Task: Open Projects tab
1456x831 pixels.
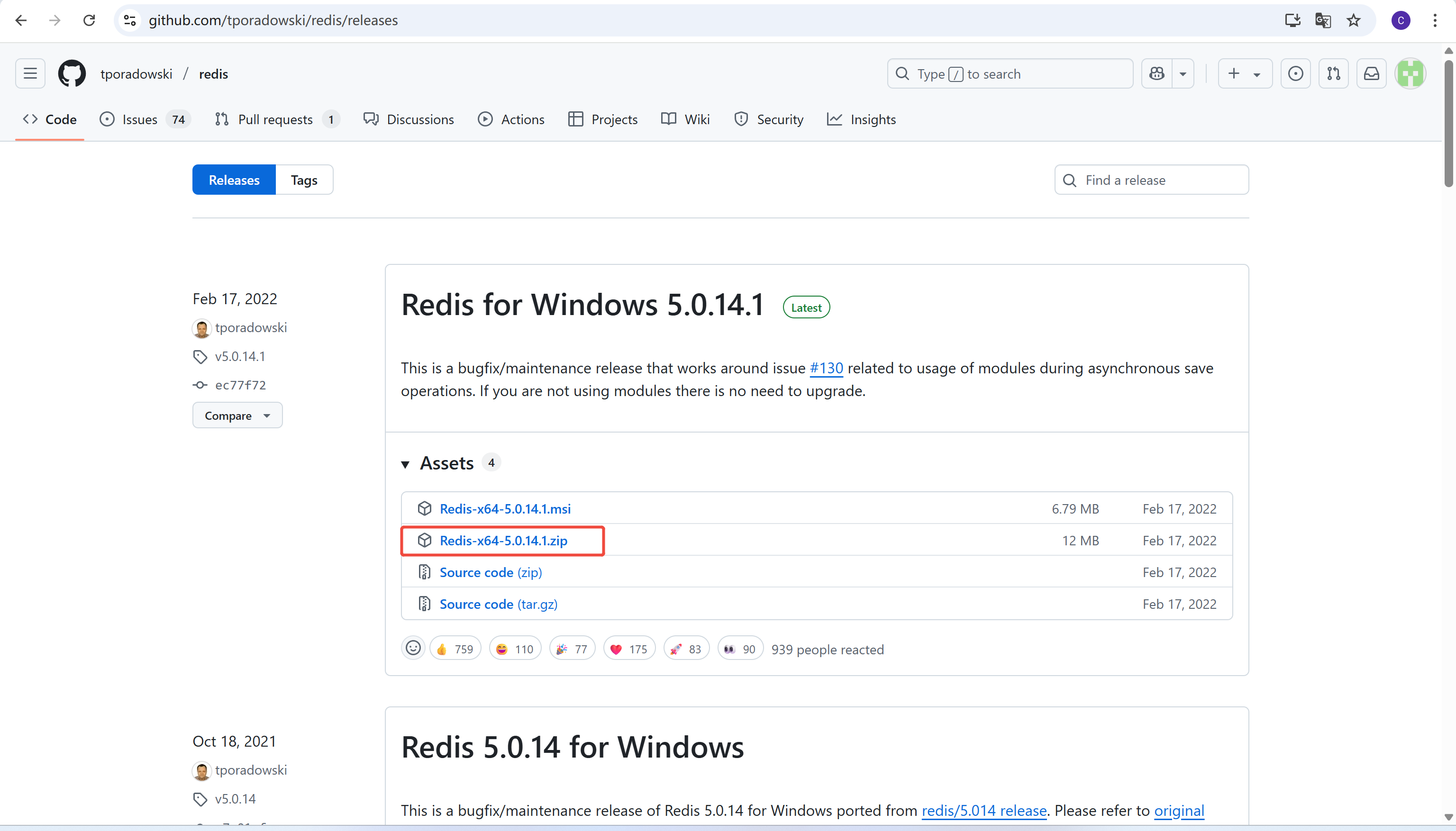Action: point(603,119)
